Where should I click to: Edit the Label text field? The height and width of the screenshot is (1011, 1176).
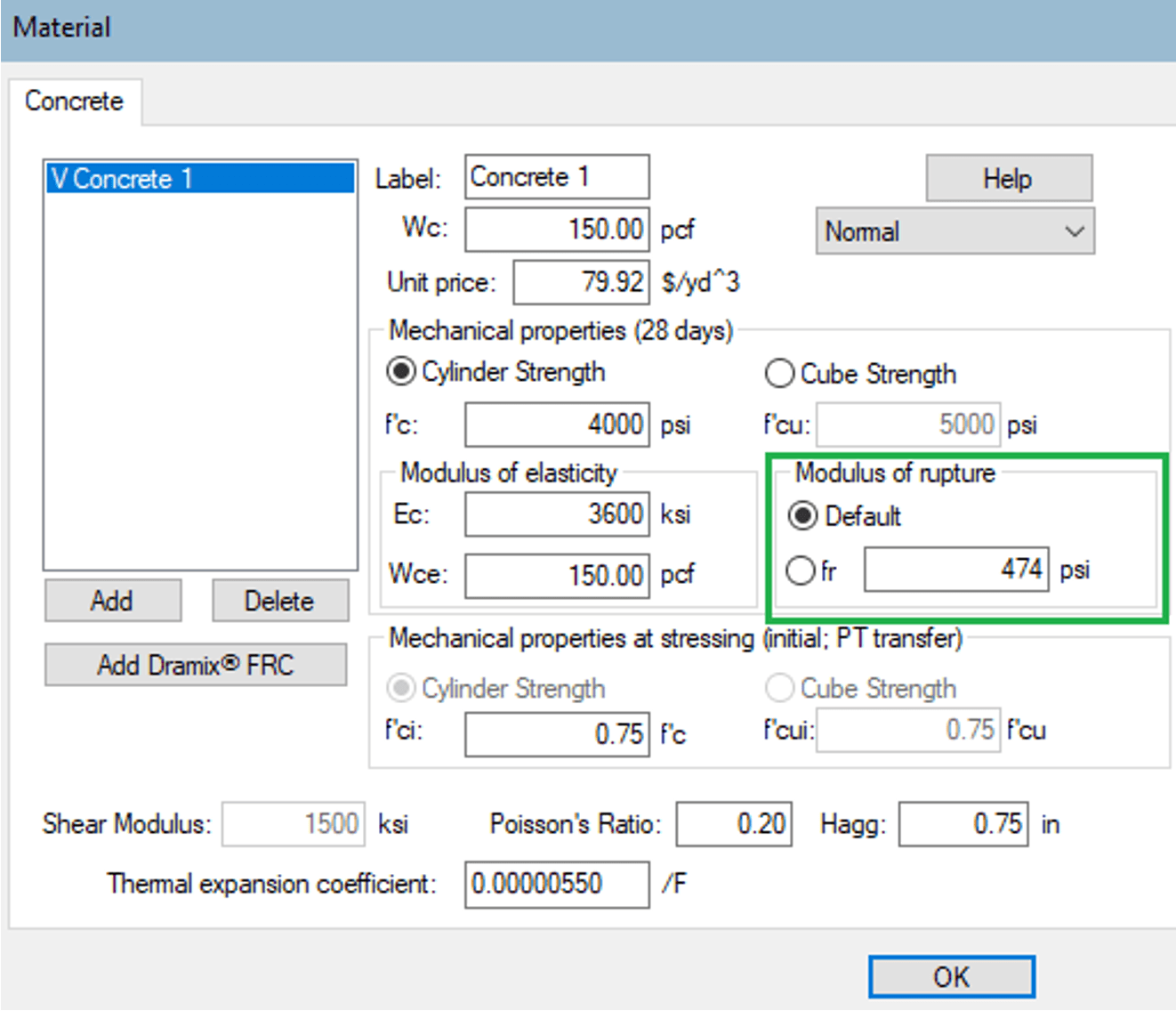(x=557, y=177)
